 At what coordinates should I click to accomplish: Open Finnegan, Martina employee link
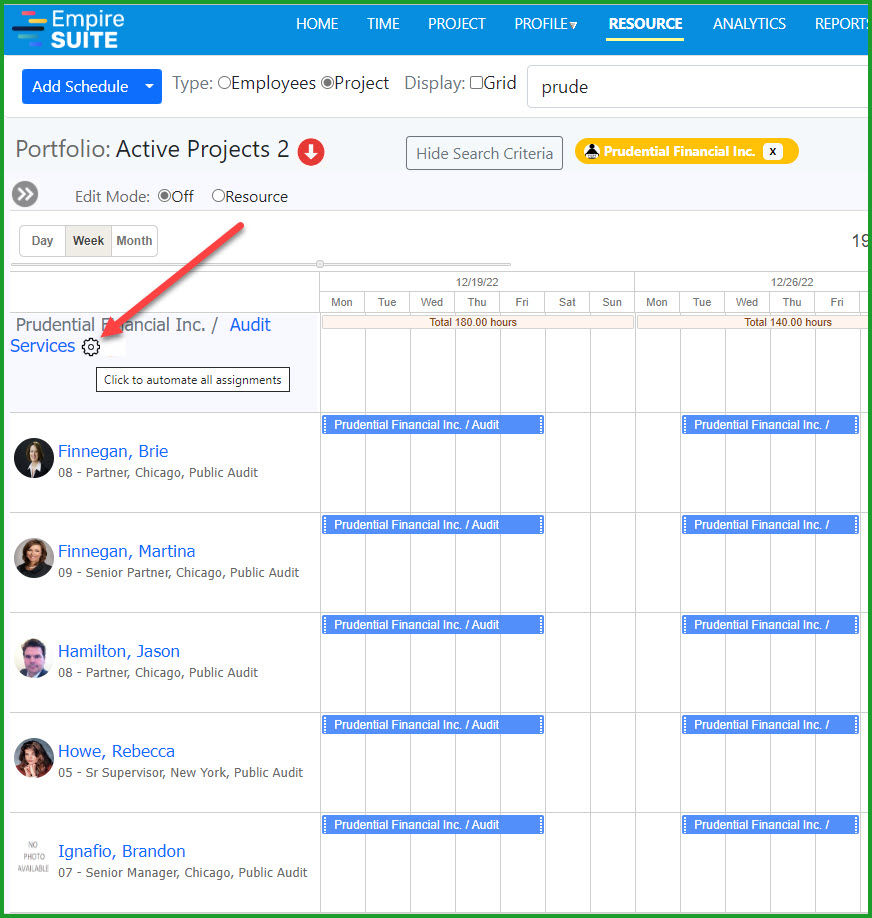point(126,552)
